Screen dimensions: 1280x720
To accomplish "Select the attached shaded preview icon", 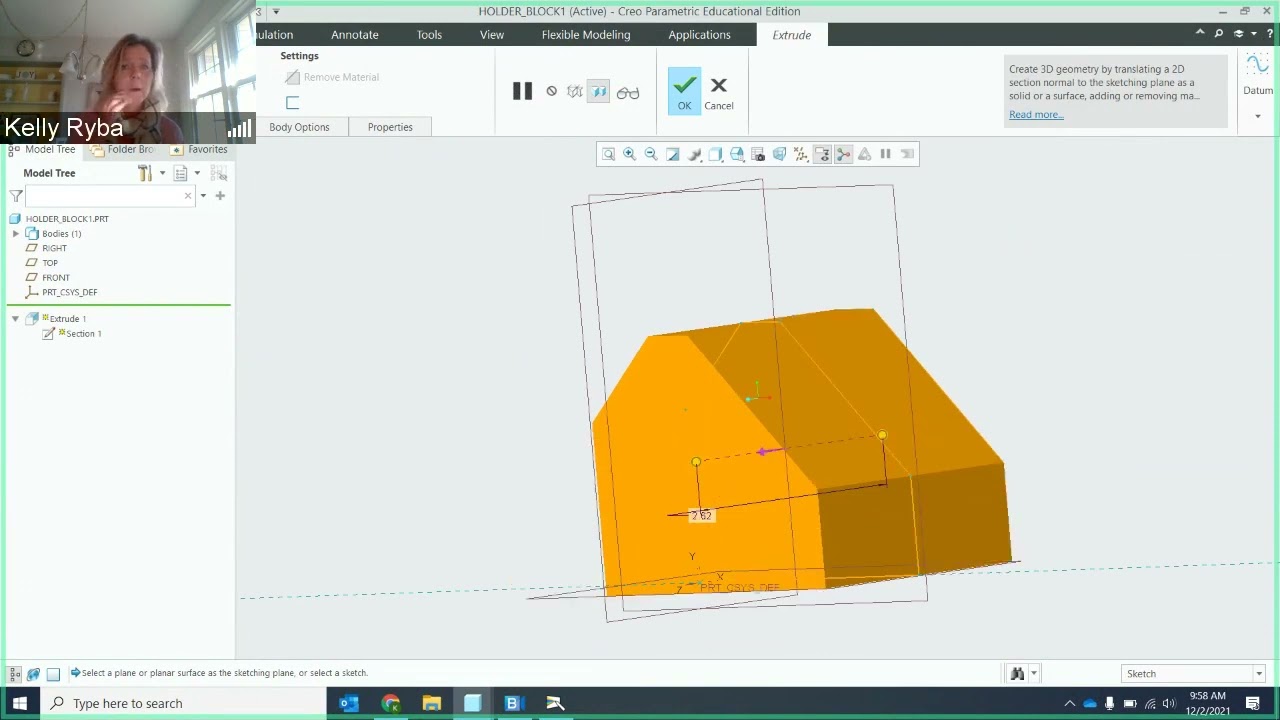I will (x=599, y=92).
